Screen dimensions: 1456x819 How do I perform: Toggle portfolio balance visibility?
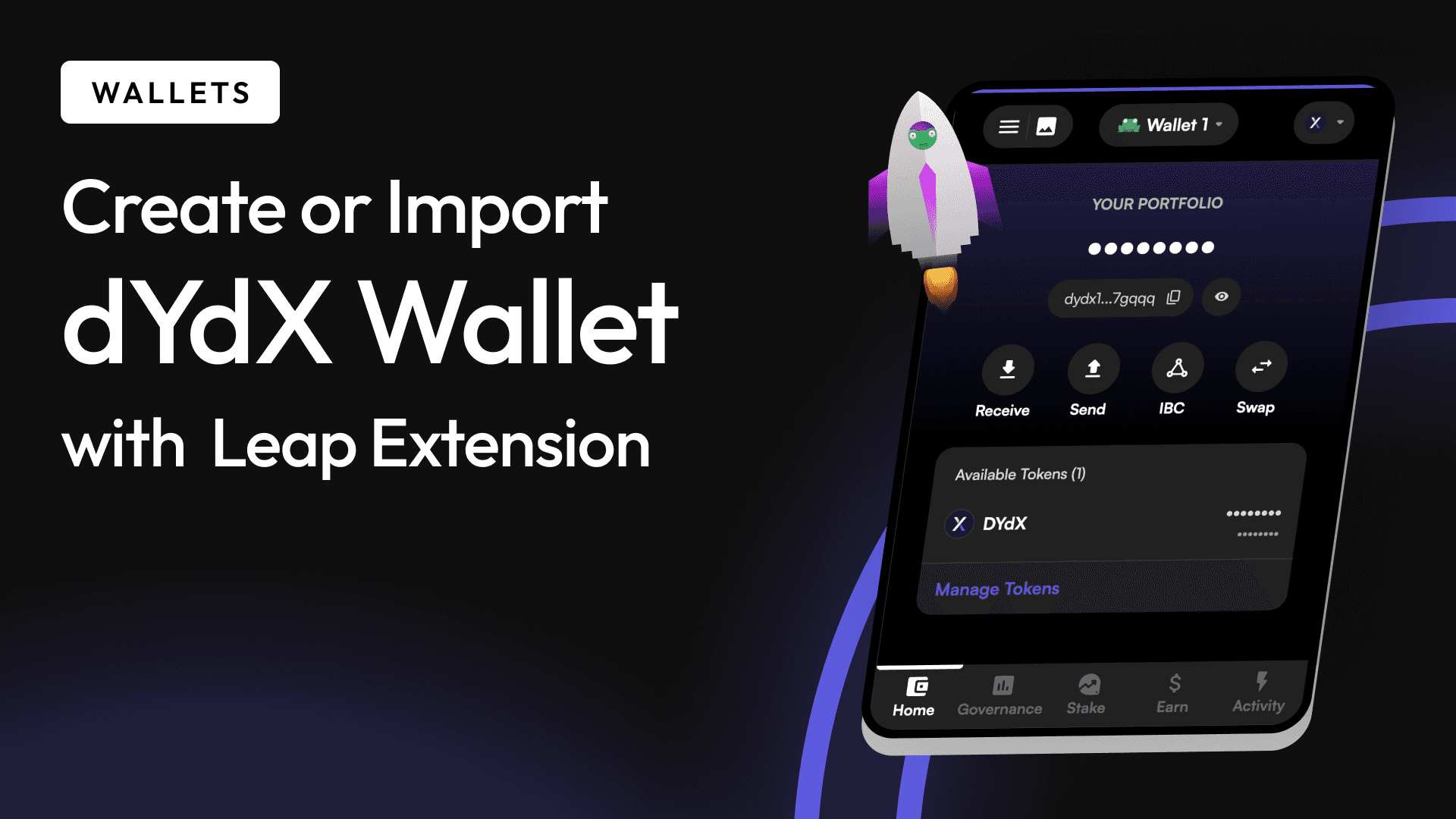(x=1220, y=296)
